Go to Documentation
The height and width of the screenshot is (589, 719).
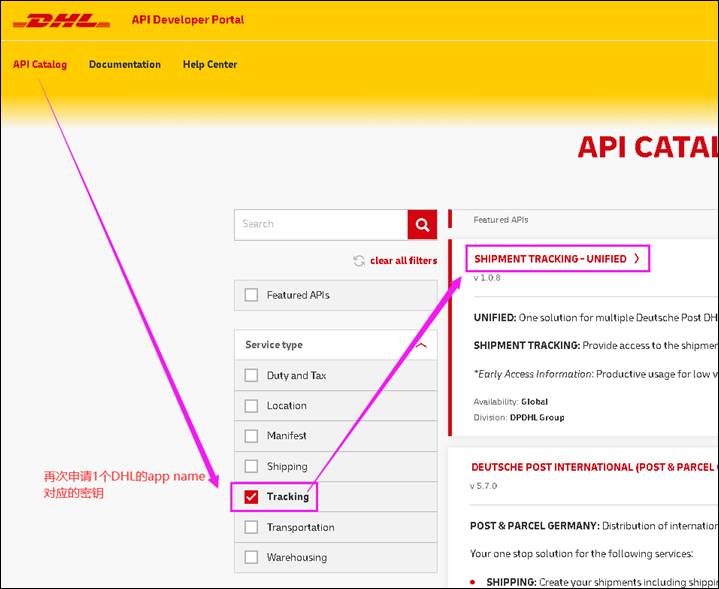[x=125, y=64]
